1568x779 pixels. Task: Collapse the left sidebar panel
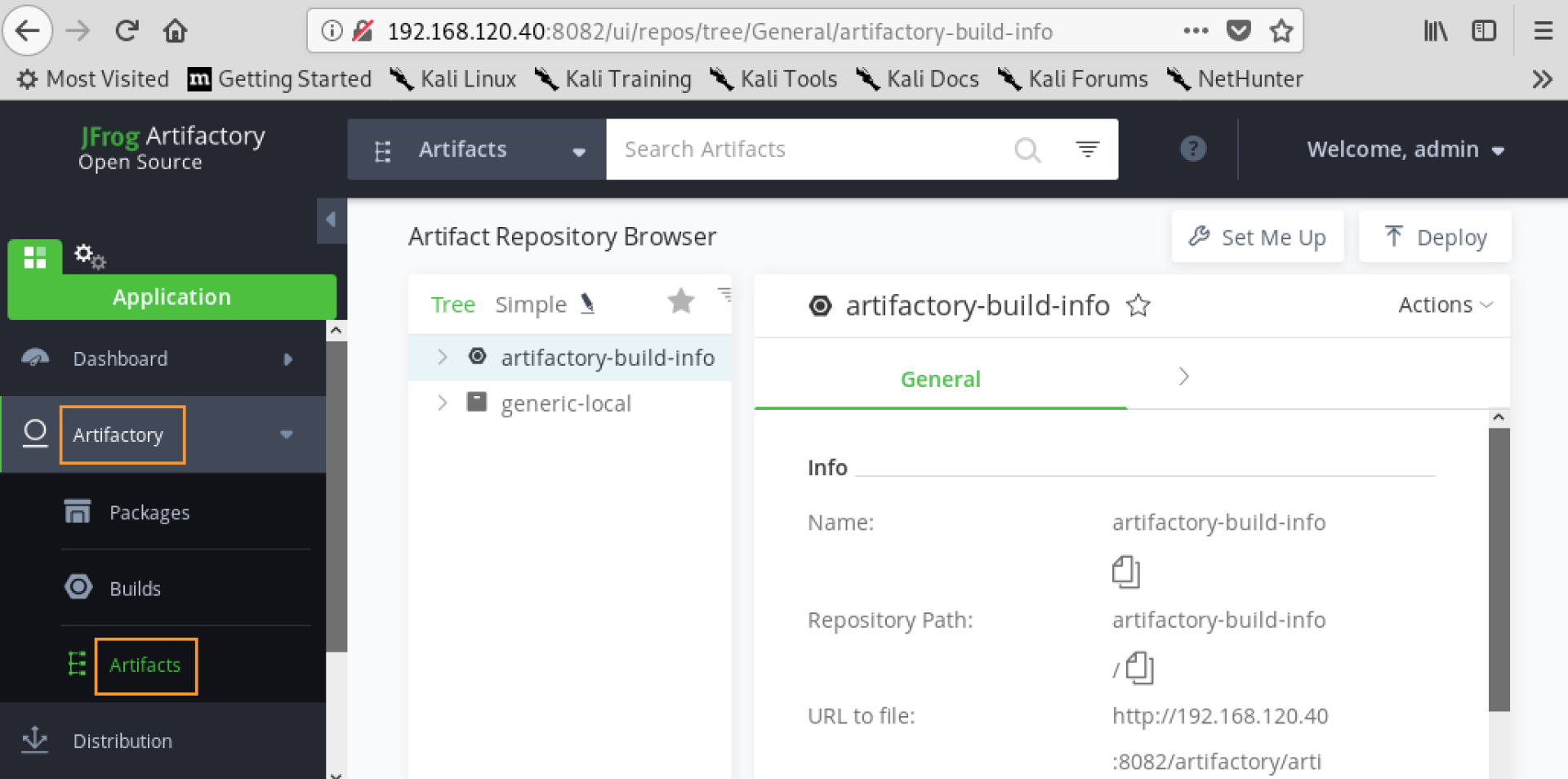coord(332,220)
